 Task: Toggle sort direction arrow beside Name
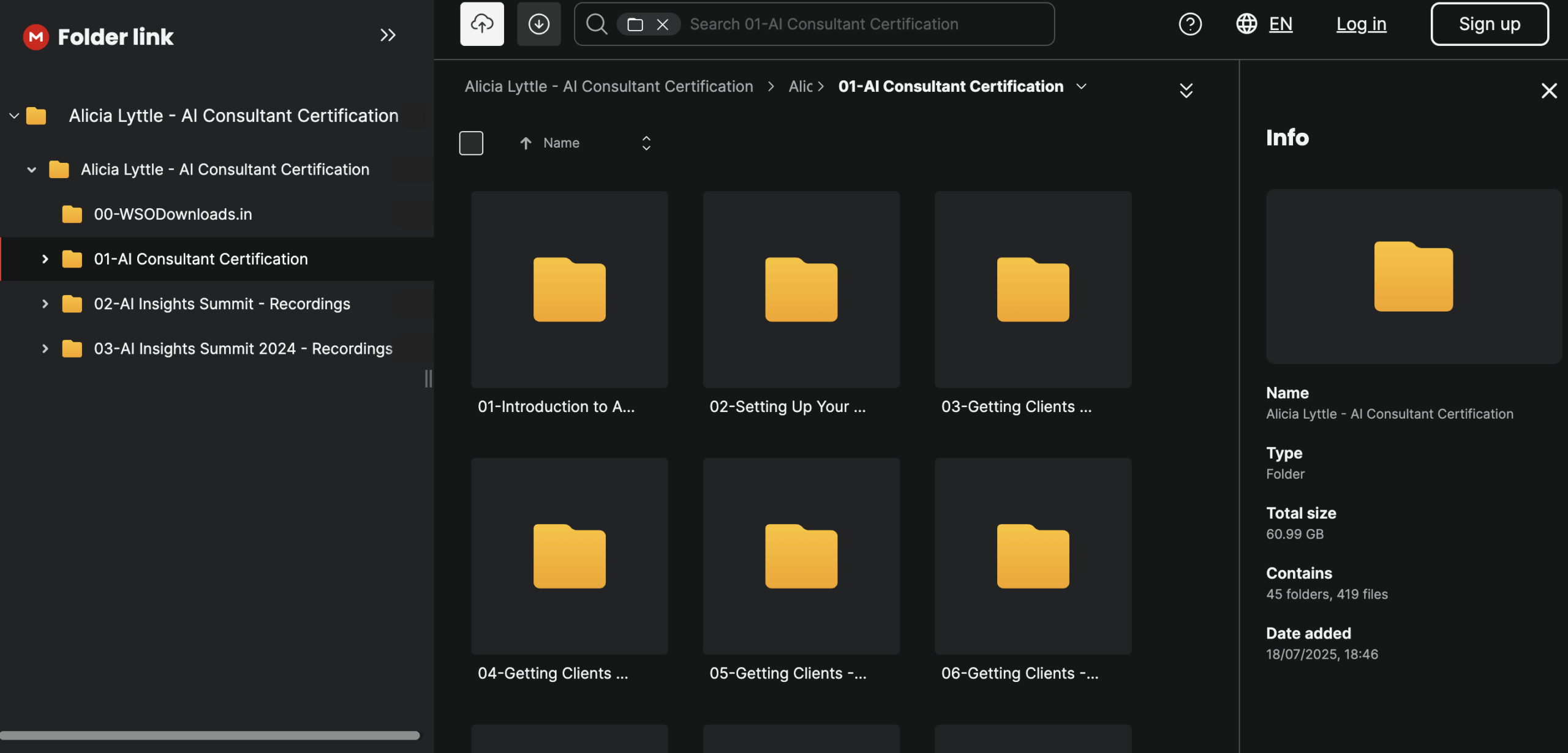pos(526,143)
